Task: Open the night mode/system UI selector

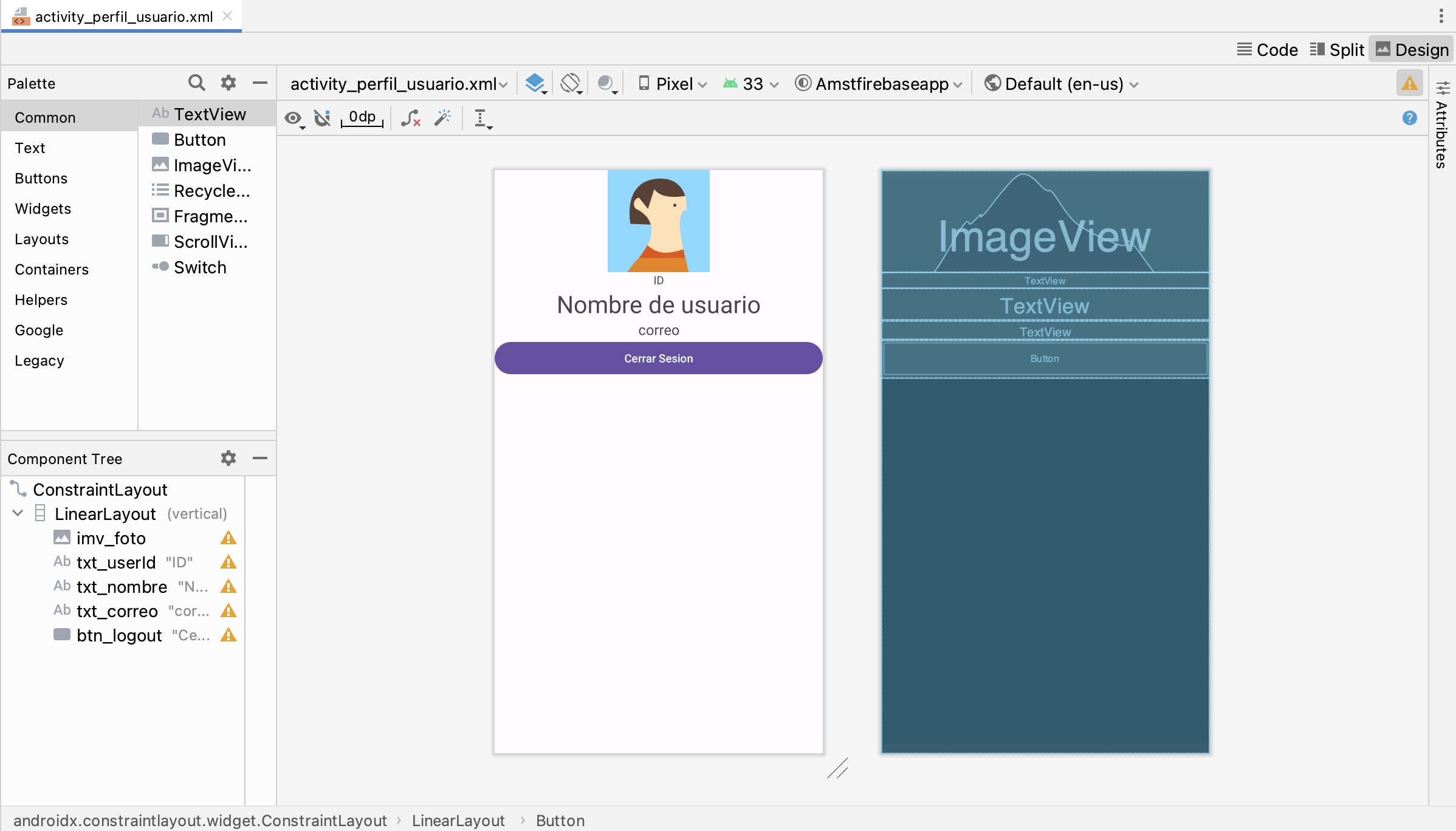Action: pos(607,83)
